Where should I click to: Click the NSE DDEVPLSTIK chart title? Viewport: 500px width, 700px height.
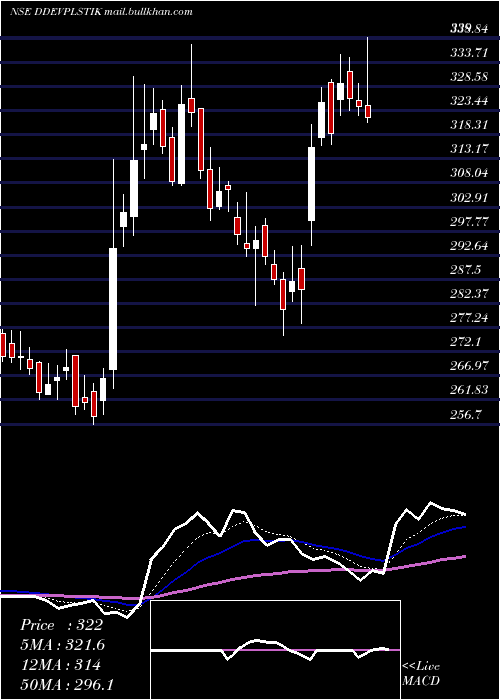(56, 12)
